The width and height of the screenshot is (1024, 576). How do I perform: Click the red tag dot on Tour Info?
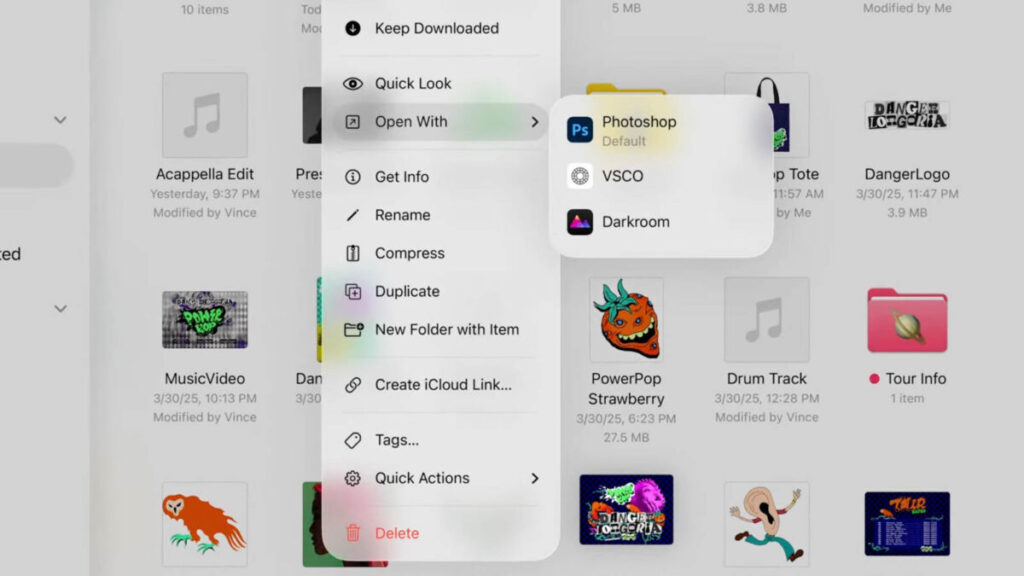point(874,379)
